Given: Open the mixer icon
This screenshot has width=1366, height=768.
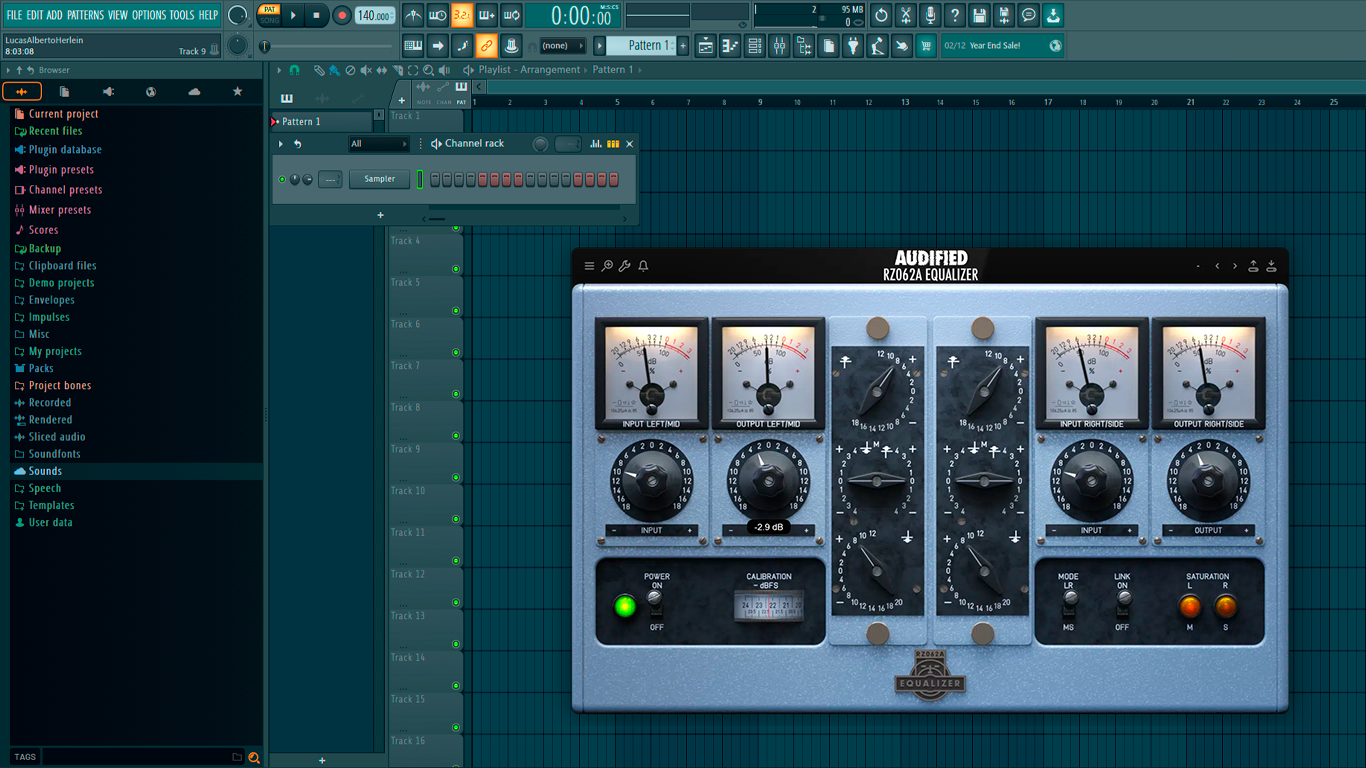Looking at the screenshot, I should tap(779, 45).
